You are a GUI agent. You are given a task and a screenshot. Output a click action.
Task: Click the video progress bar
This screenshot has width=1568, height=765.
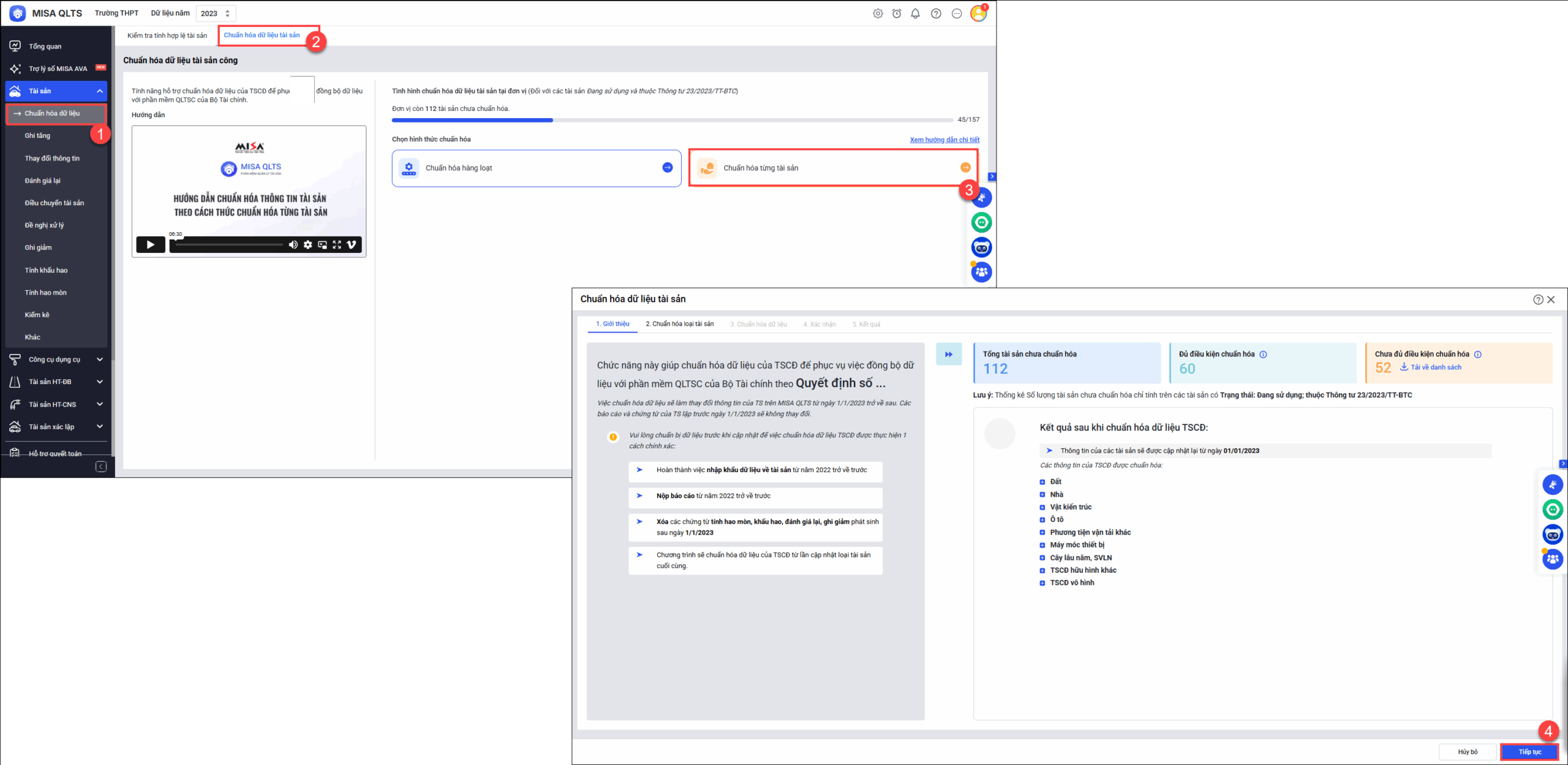point(230,245)
